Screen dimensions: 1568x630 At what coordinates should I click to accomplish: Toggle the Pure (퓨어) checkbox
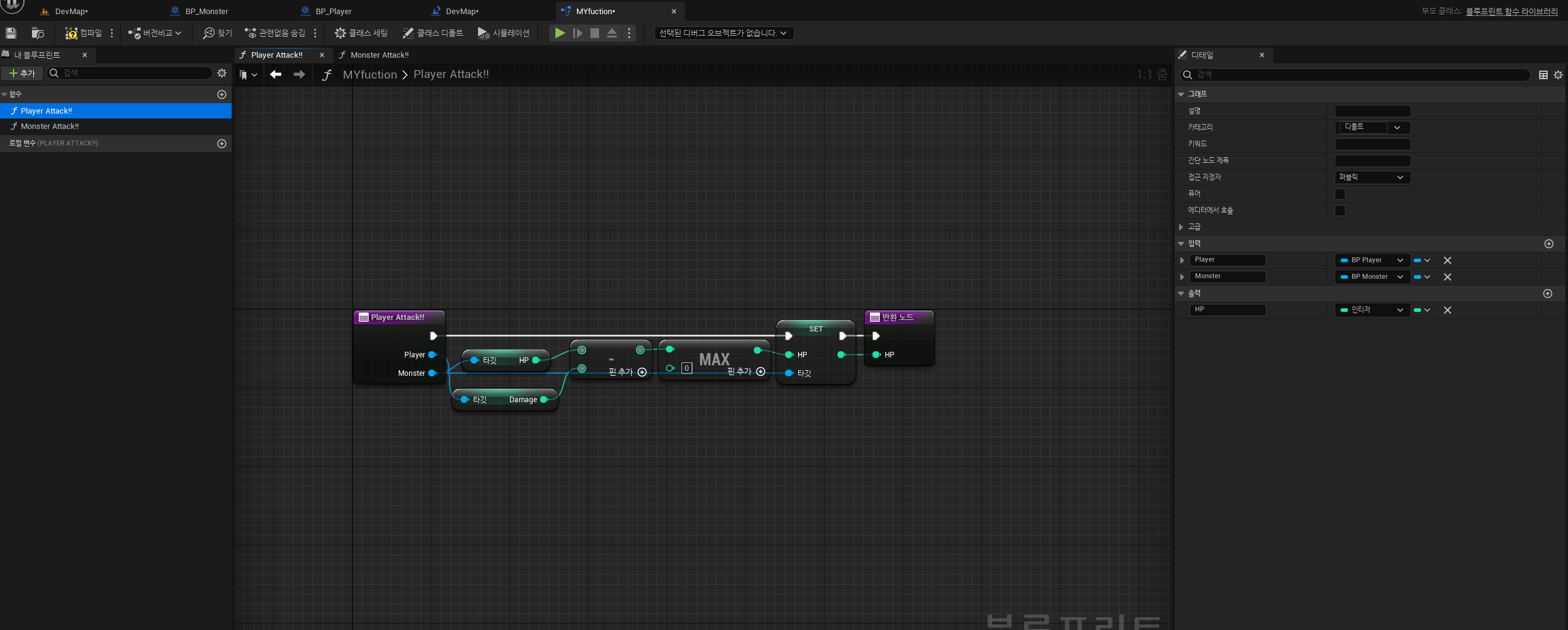pos(1340,194)
